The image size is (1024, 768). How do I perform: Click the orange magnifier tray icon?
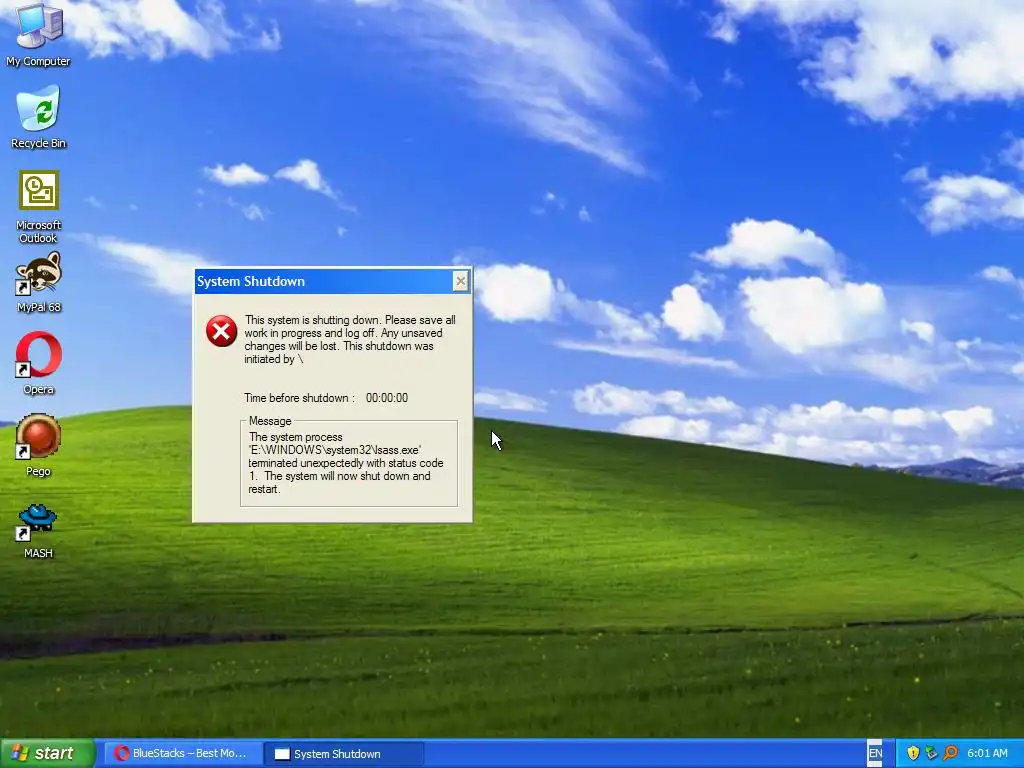coord(950,754)
